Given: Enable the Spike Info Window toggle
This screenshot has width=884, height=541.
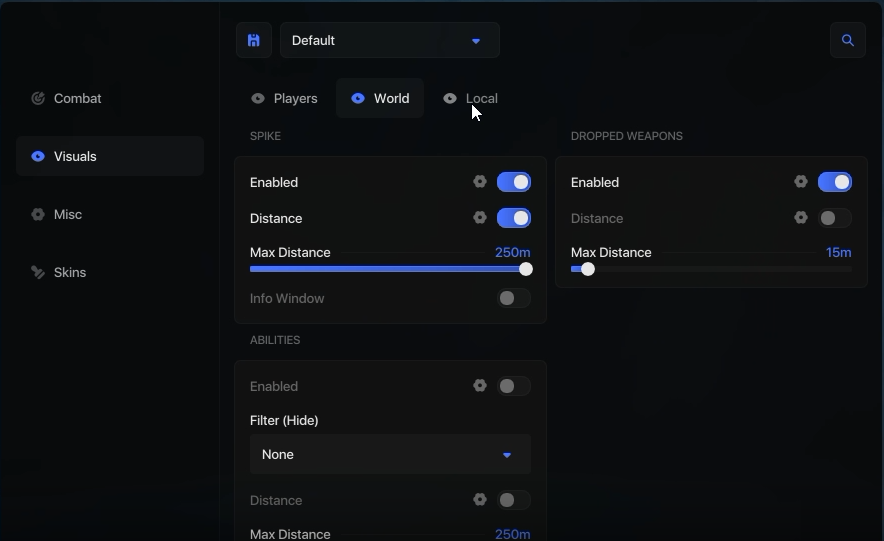Looking at the screenshot, I should click(514, 298).
